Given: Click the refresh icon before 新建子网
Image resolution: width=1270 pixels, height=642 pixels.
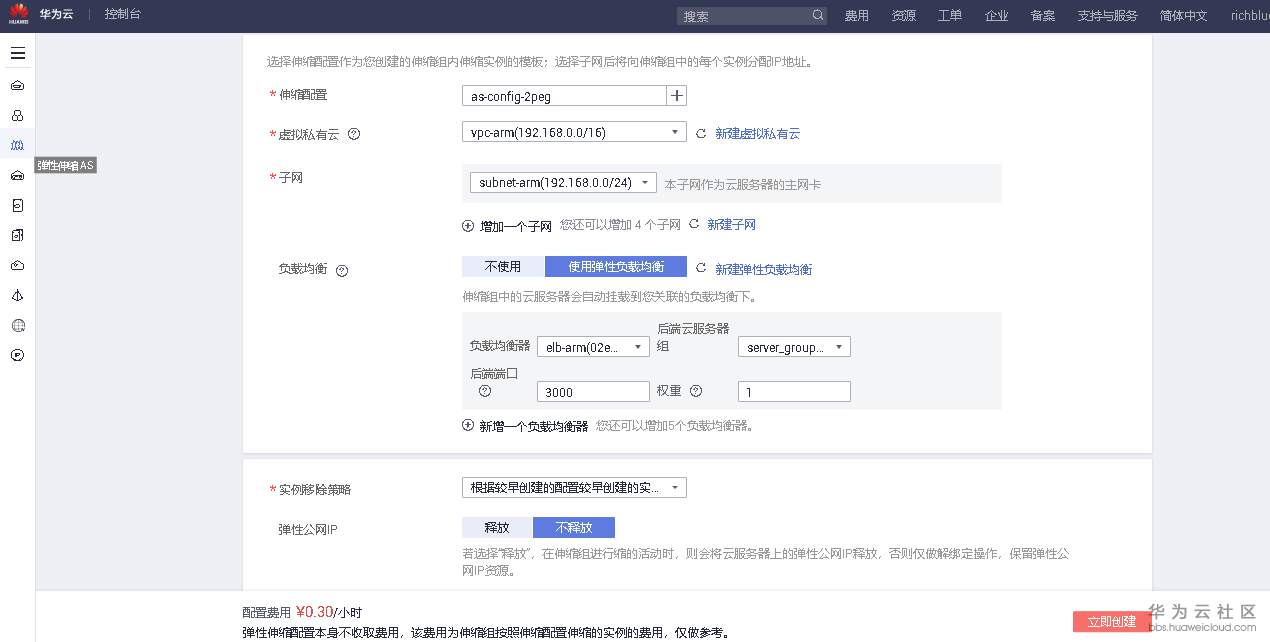Looking at the screenshot, I should pyautogui.click(x=693, y=225).
